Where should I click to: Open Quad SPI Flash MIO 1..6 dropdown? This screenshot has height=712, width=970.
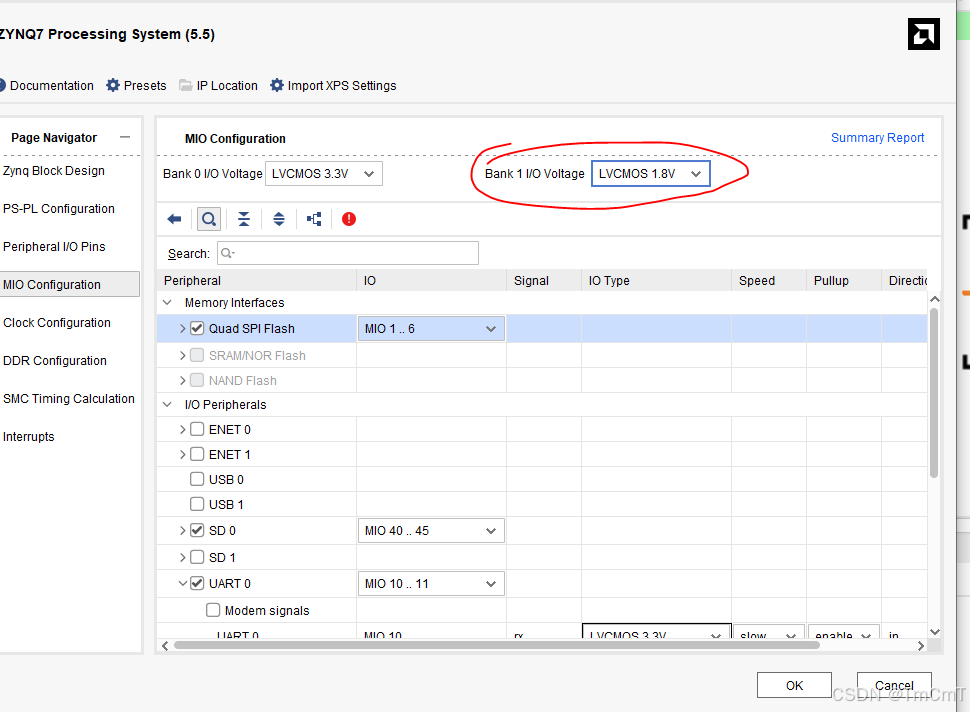431,328
